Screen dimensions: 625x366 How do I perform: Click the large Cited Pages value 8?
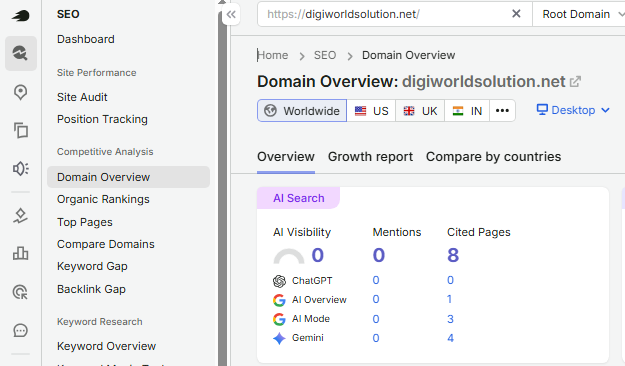coord(453,256)
